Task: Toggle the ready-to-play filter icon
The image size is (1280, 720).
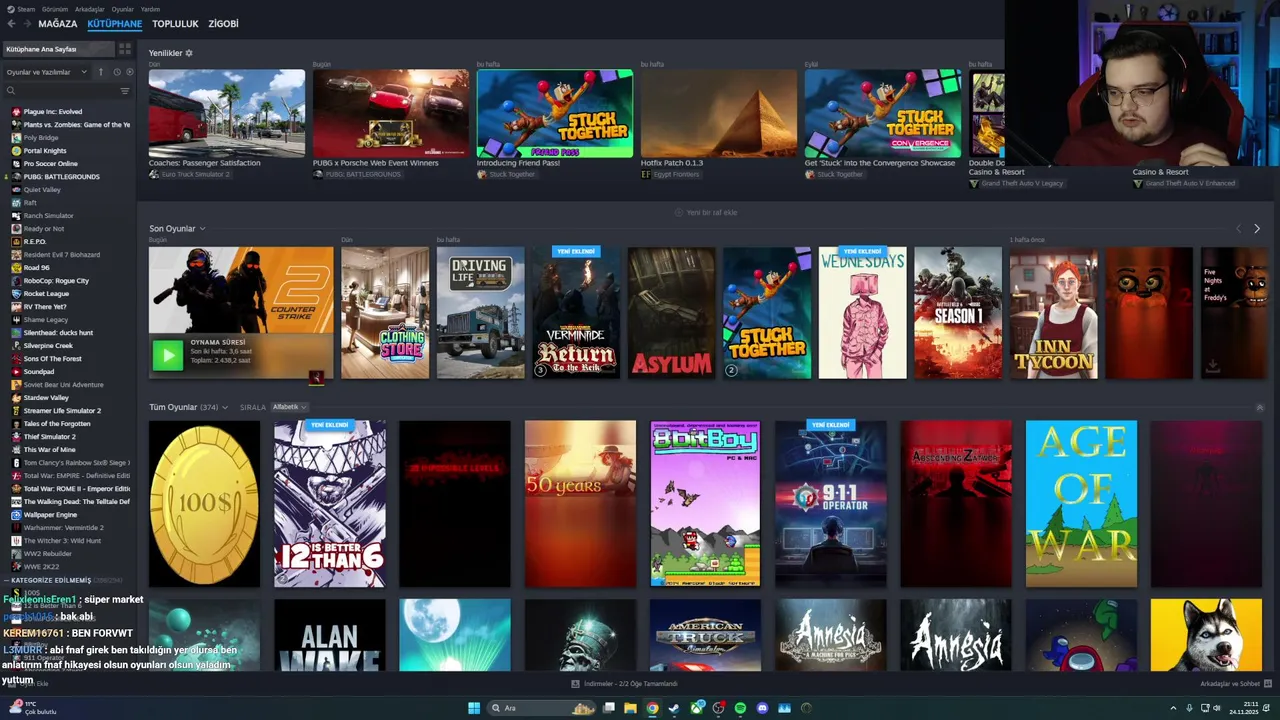Action: (129, 72)
